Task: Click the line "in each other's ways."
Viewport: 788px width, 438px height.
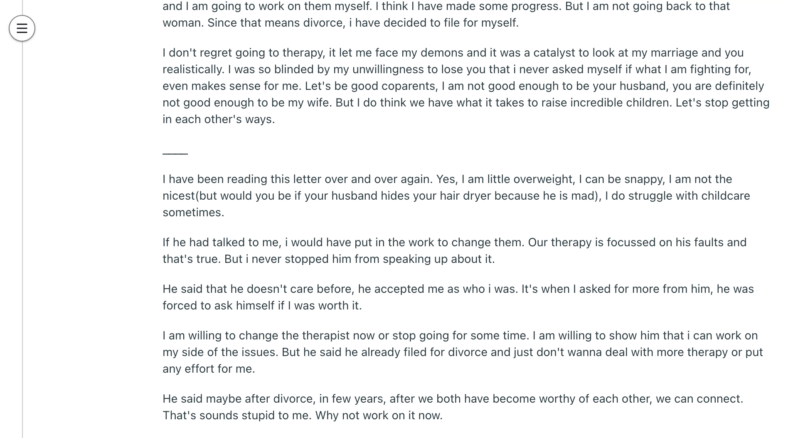Action: coord(219,120)
